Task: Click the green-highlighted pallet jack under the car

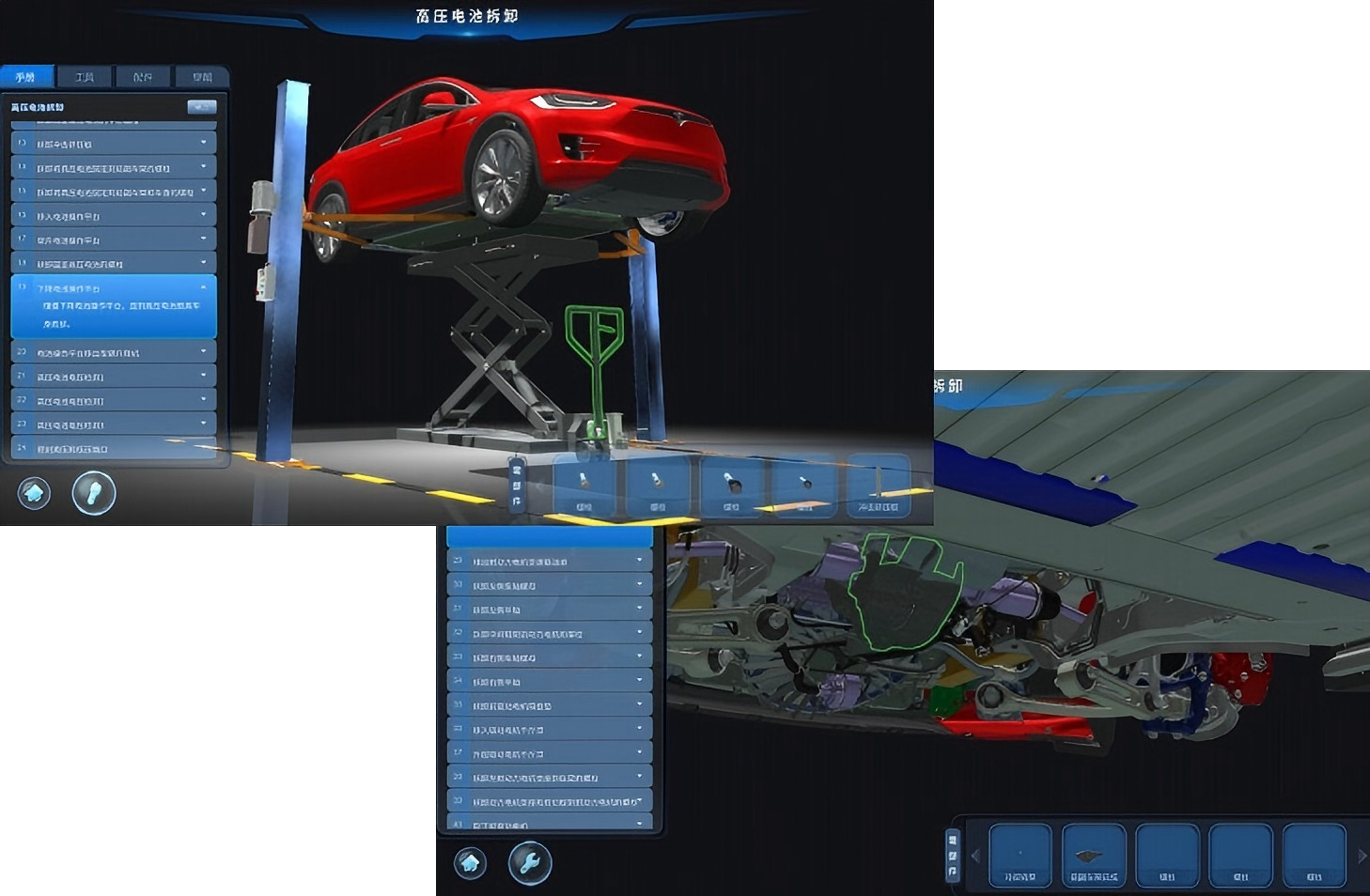Action: click(595, 374)
